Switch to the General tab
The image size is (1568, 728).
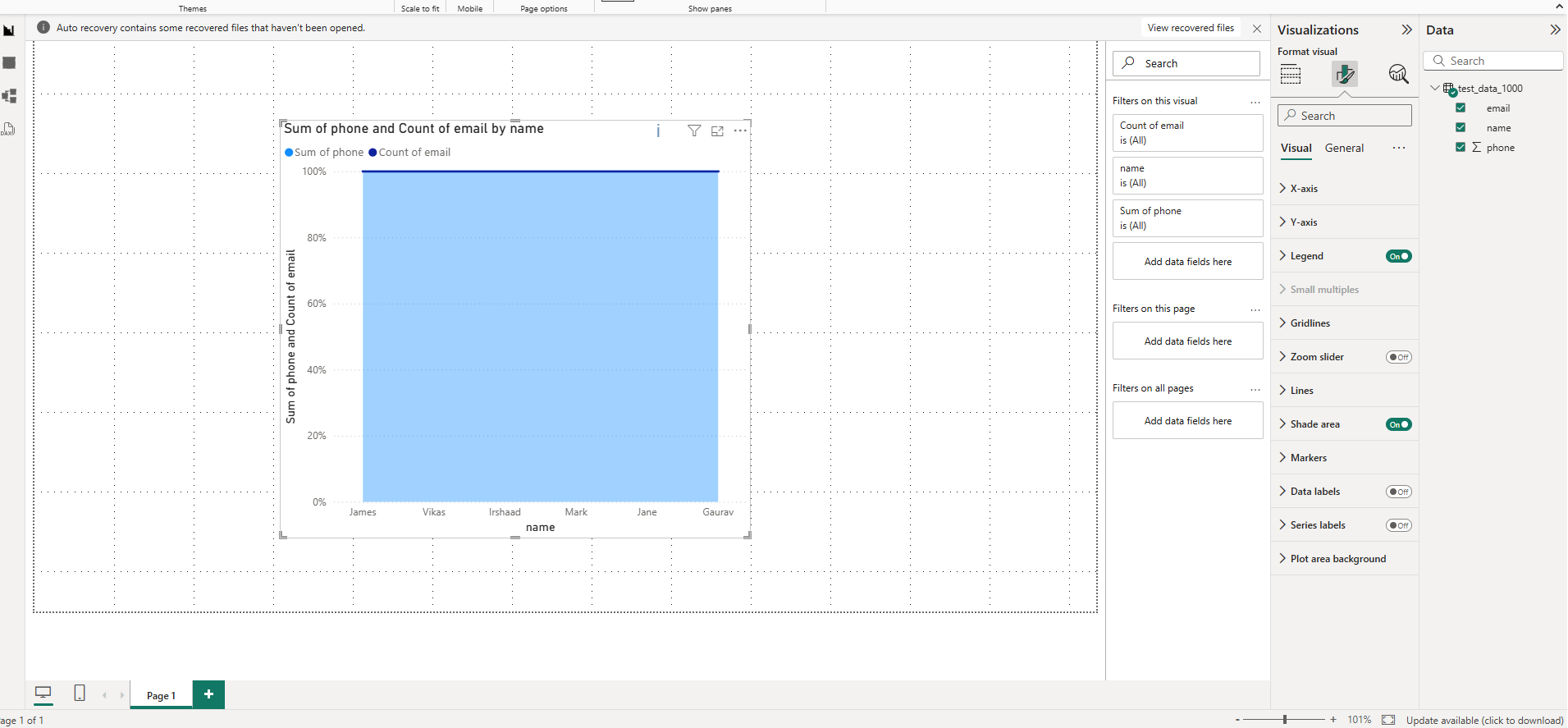pos(1344,149)
